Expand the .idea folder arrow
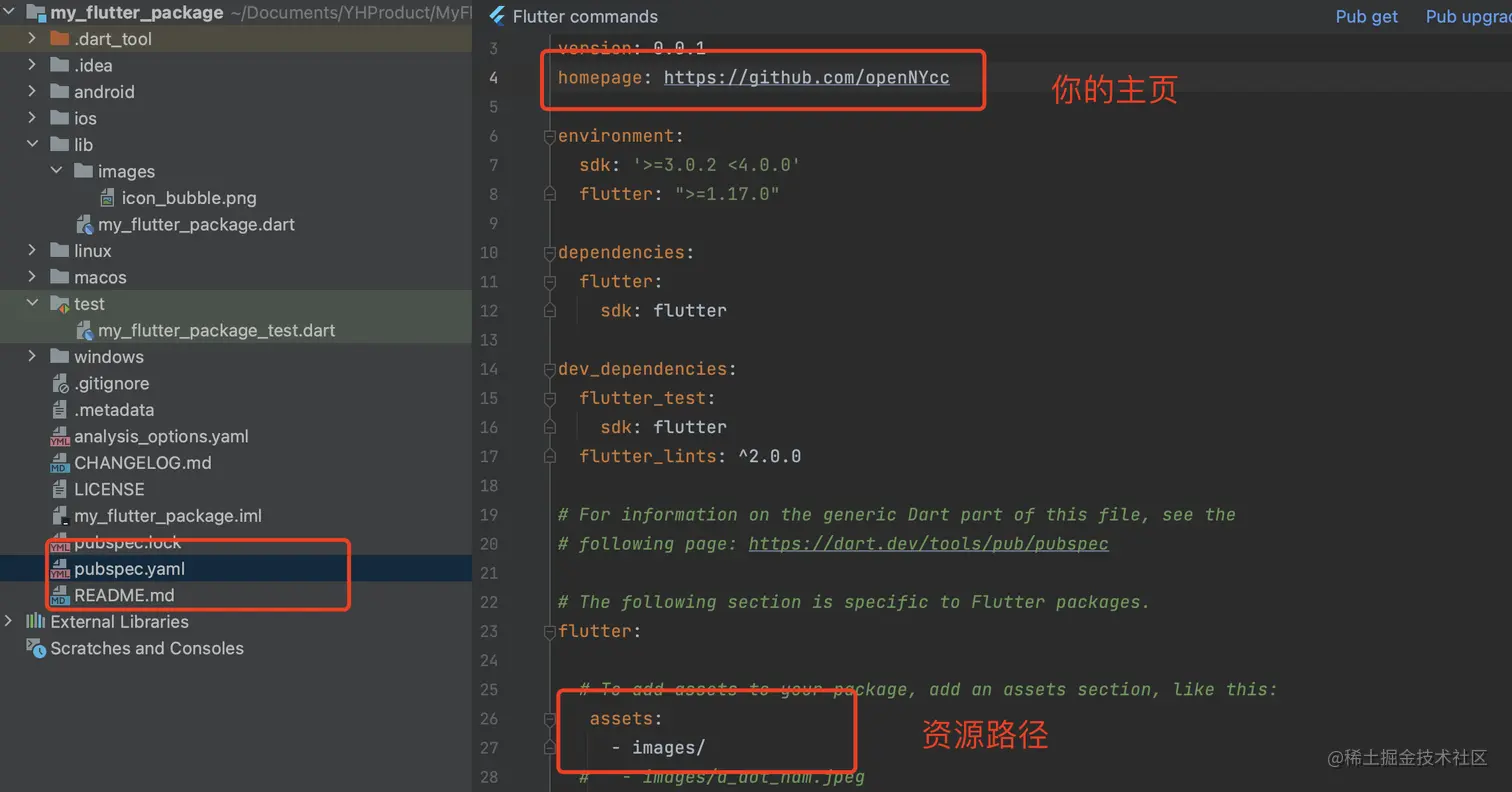The width and height of the screenshot is (1512, 792). 32,65
